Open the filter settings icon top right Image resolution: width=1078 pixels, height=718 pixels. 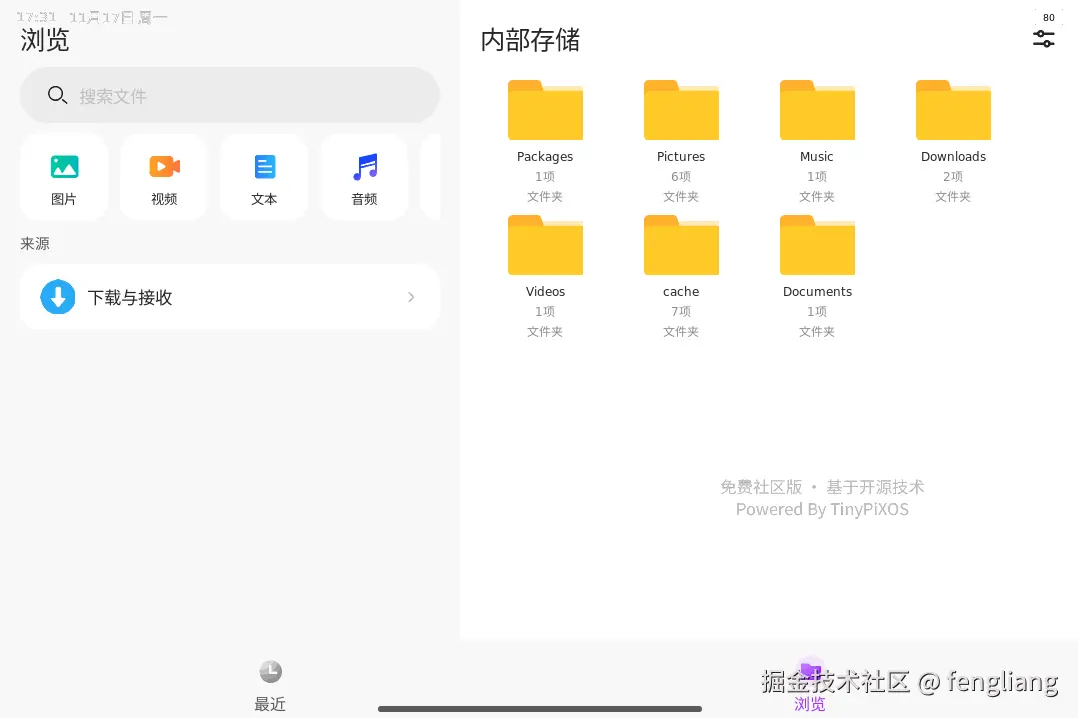[x=1043, y=38]
